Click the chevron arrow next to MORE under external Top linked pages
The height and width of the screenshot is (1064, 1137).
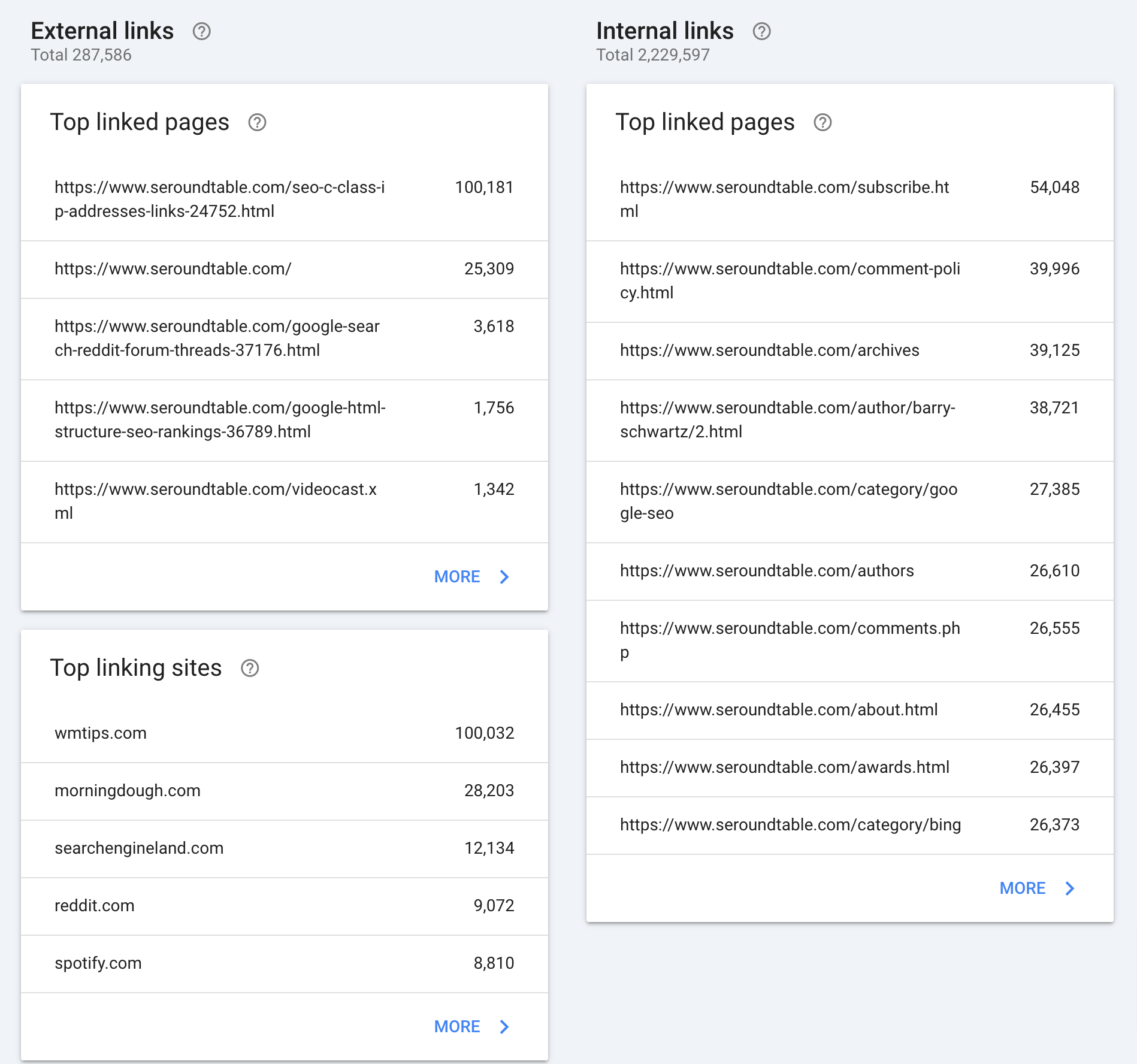pos(504,577)
